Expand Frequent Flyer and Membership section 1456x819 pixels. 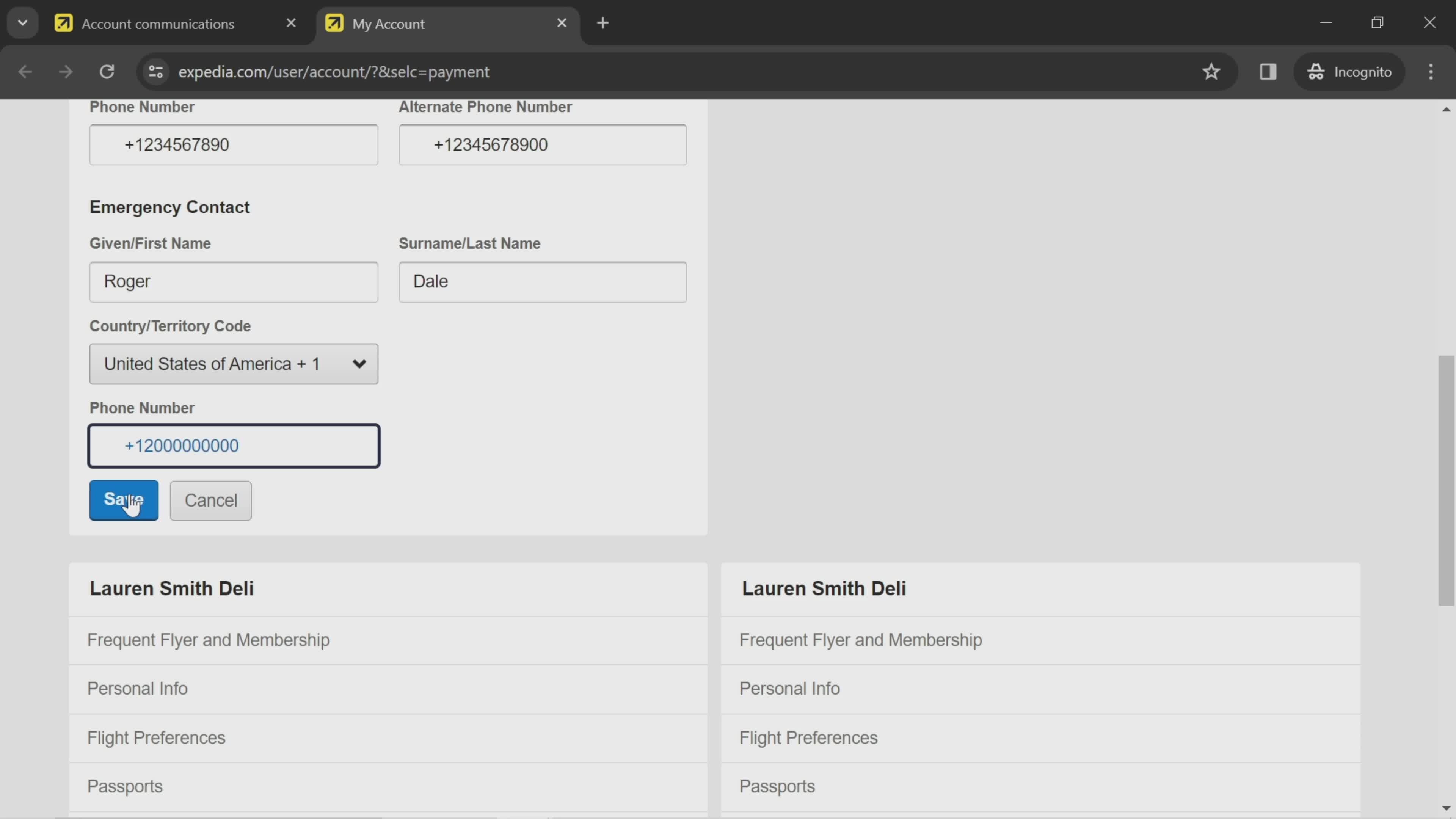[x=209, y=639]
